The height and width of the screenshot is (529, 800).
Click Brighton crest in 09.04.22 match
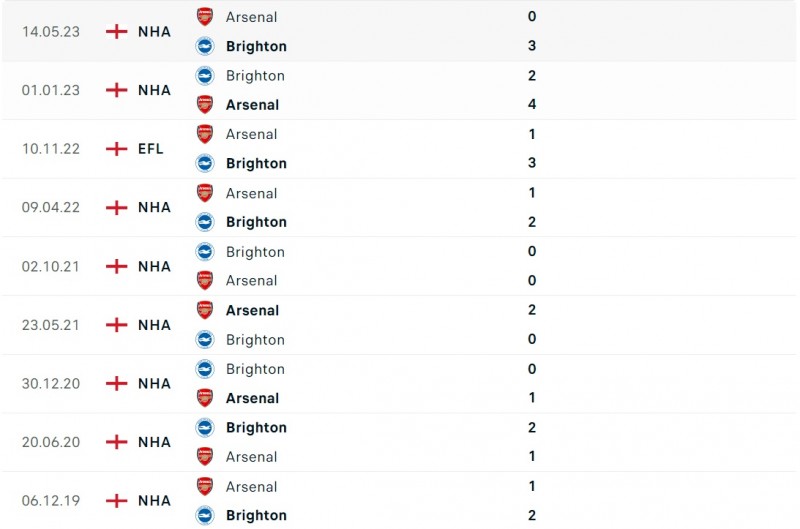point(205,222)
